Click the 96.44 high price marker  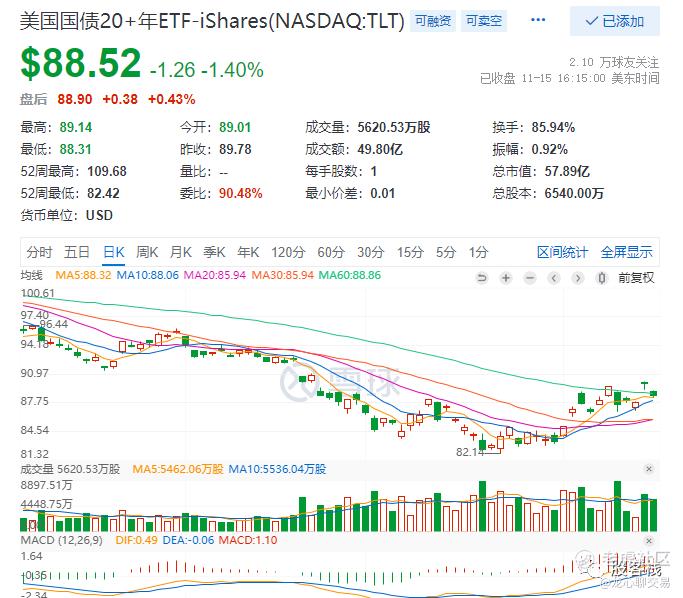54,324
